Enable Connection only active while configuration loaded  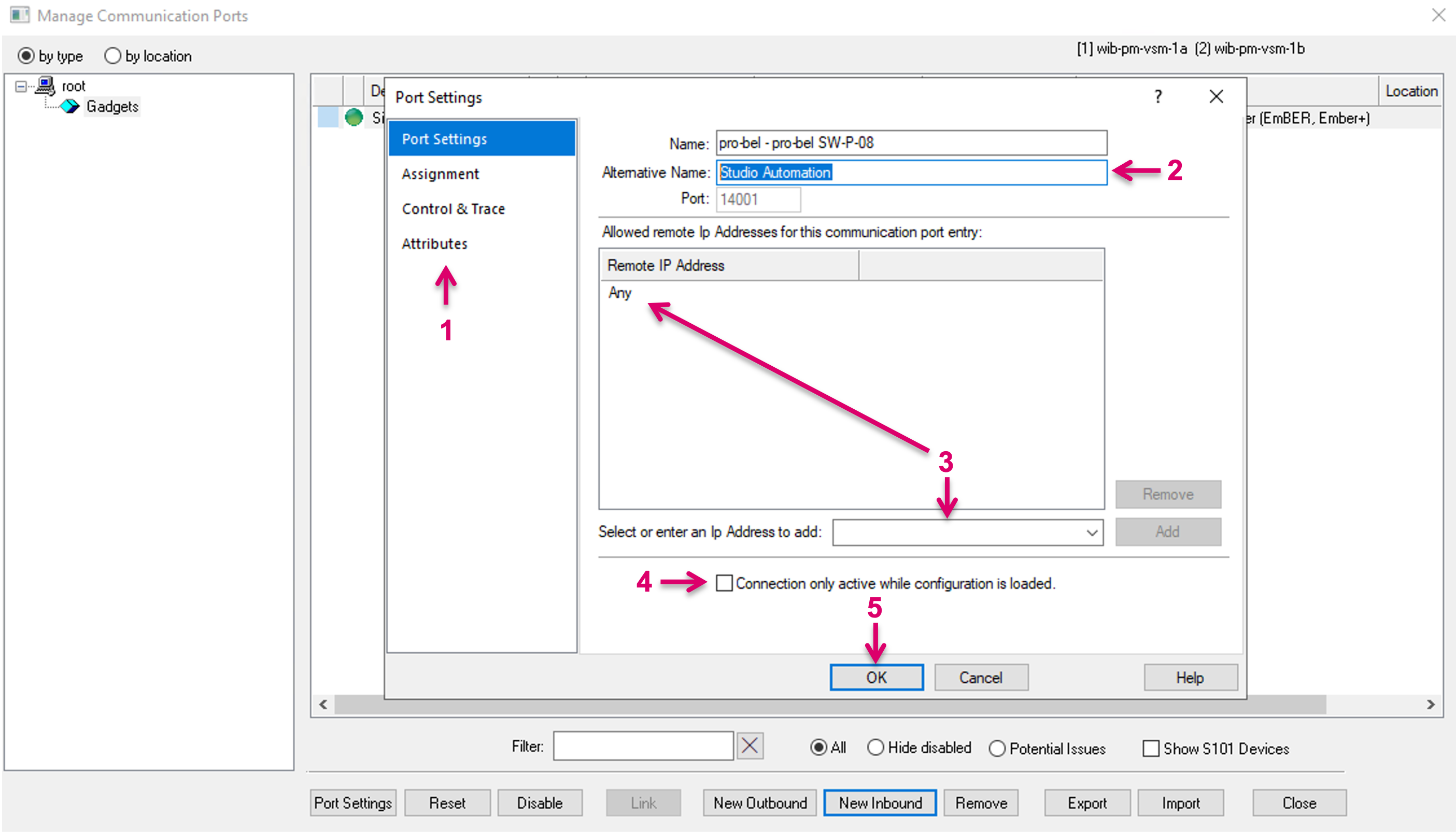click(724, 583)
